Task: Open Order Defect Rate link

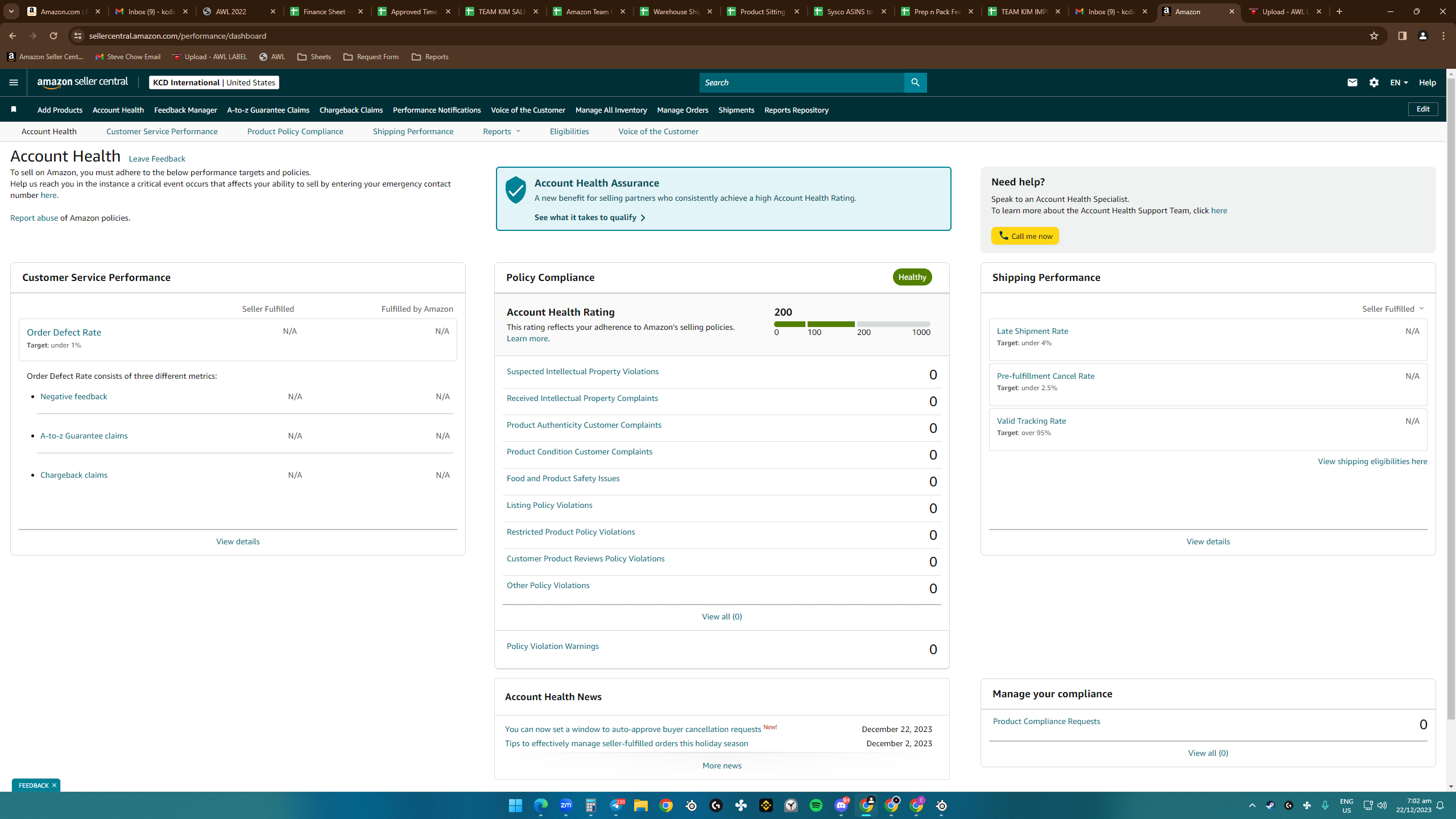Action: pos(64,332)
